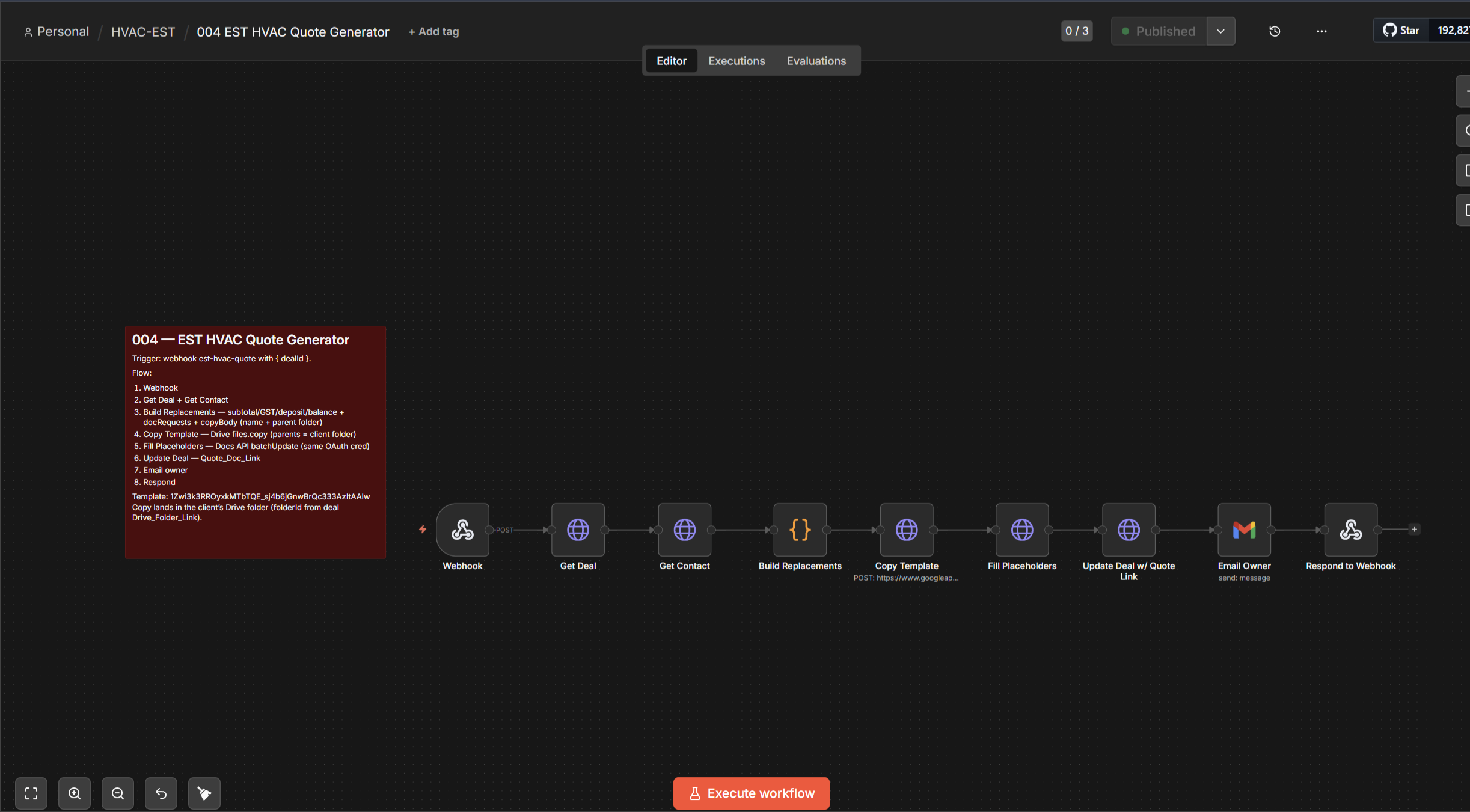
Task: Expand the Published dropdown arrow
Action: [1220, 31]
